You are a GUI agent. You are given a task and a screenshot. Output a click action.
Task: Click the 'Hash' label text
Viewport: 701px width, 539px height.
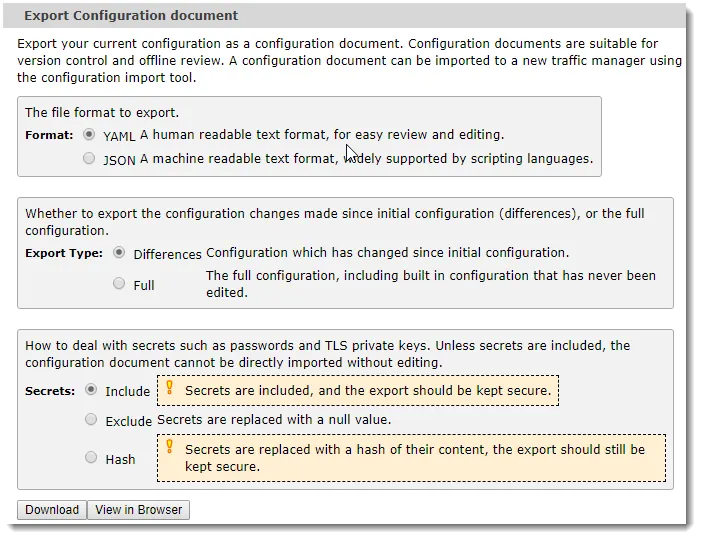(x=120, y=459)
